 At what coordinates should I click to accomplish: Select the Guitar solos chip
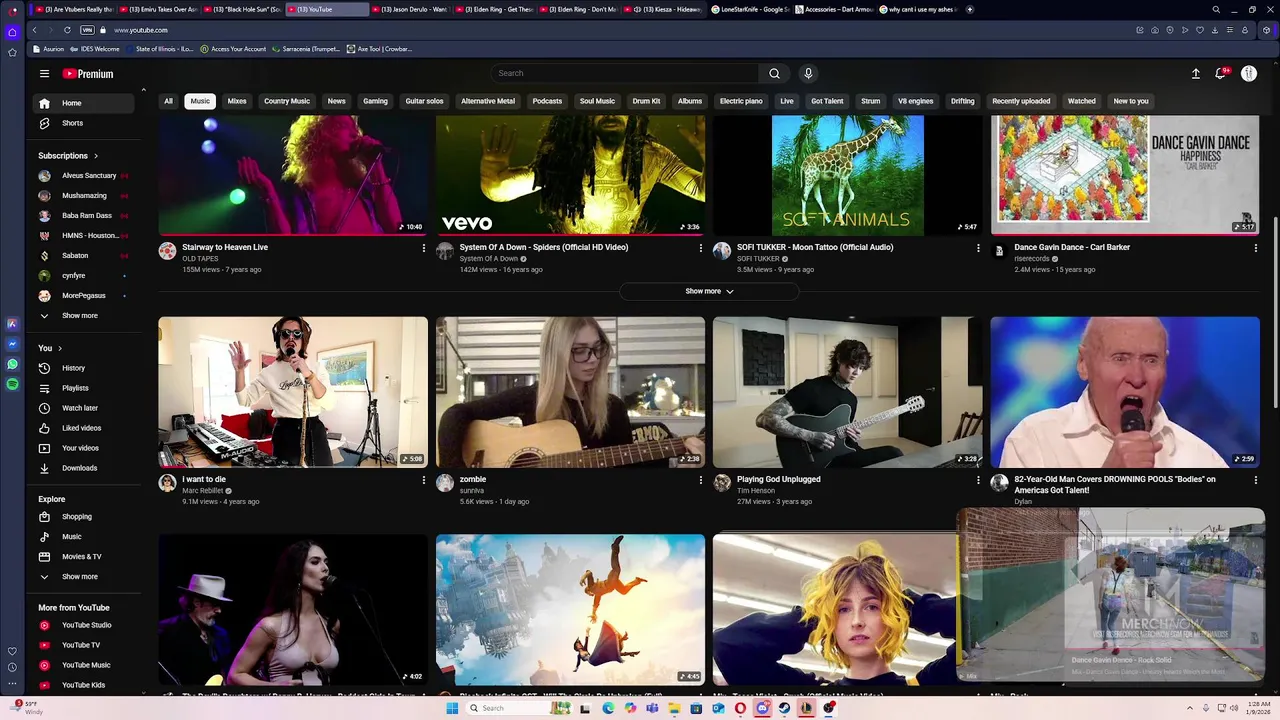click(x=424, y=101)
